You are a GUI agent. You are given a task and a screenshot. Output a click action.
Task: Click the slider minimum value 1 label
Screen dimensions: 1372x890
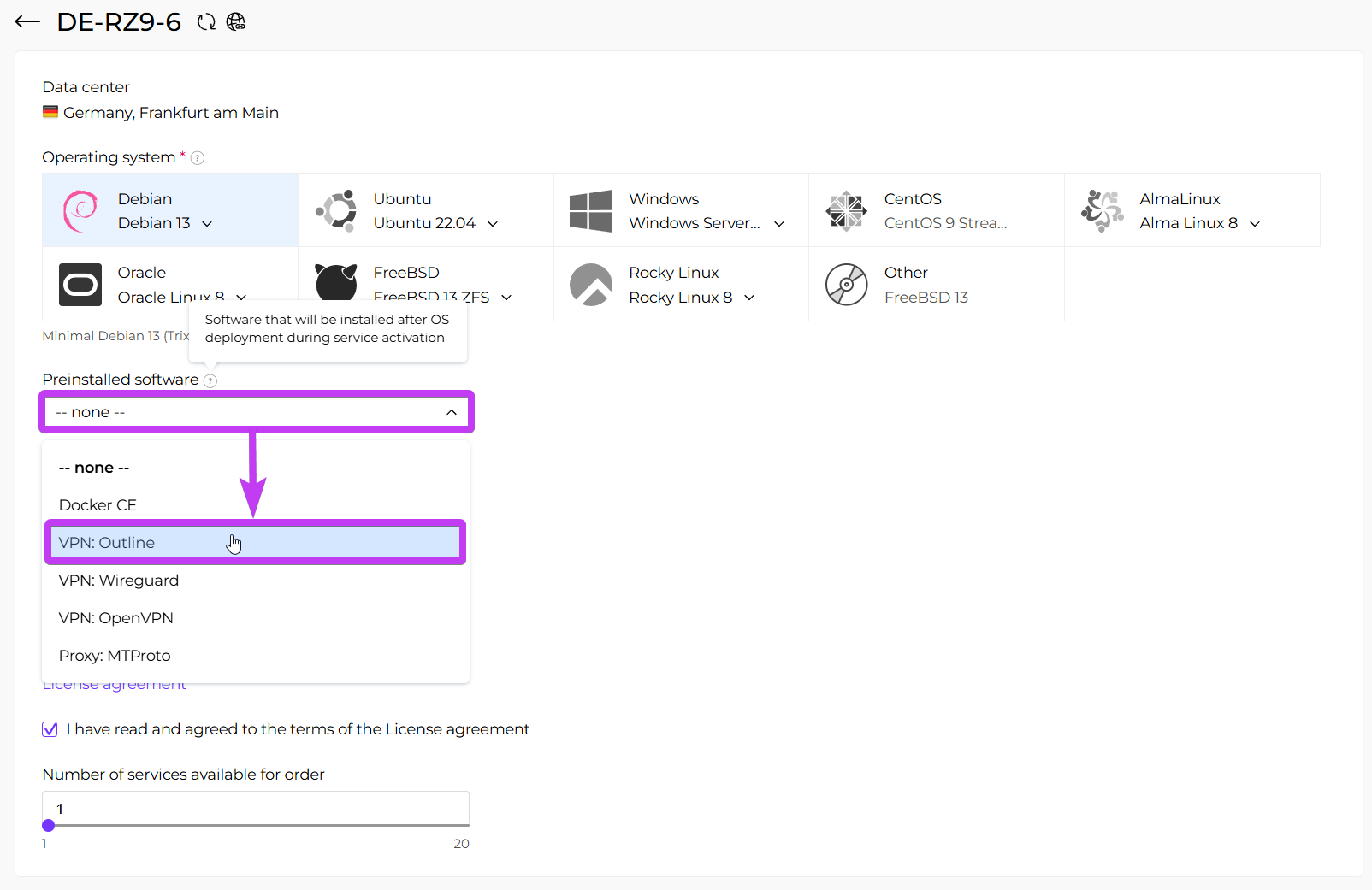(44, 844)
